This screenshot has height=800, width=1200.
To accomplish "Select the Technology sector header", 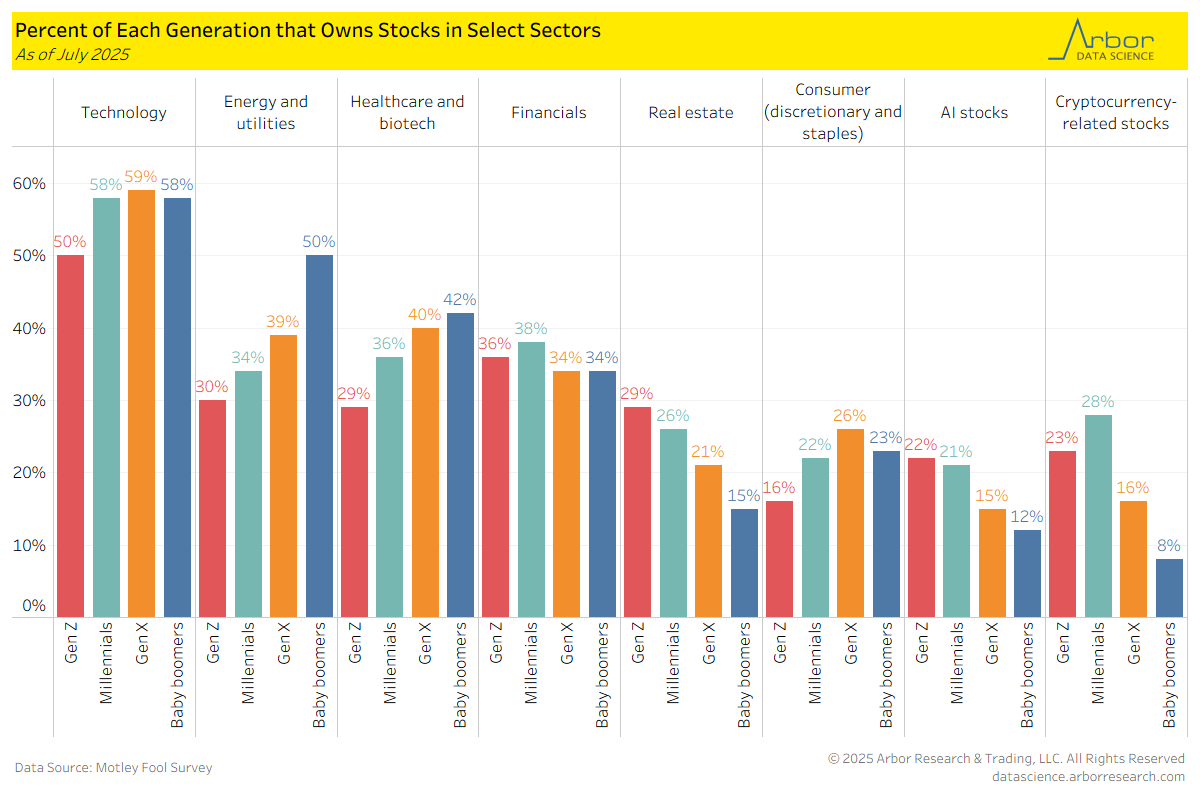I will 124,113.
